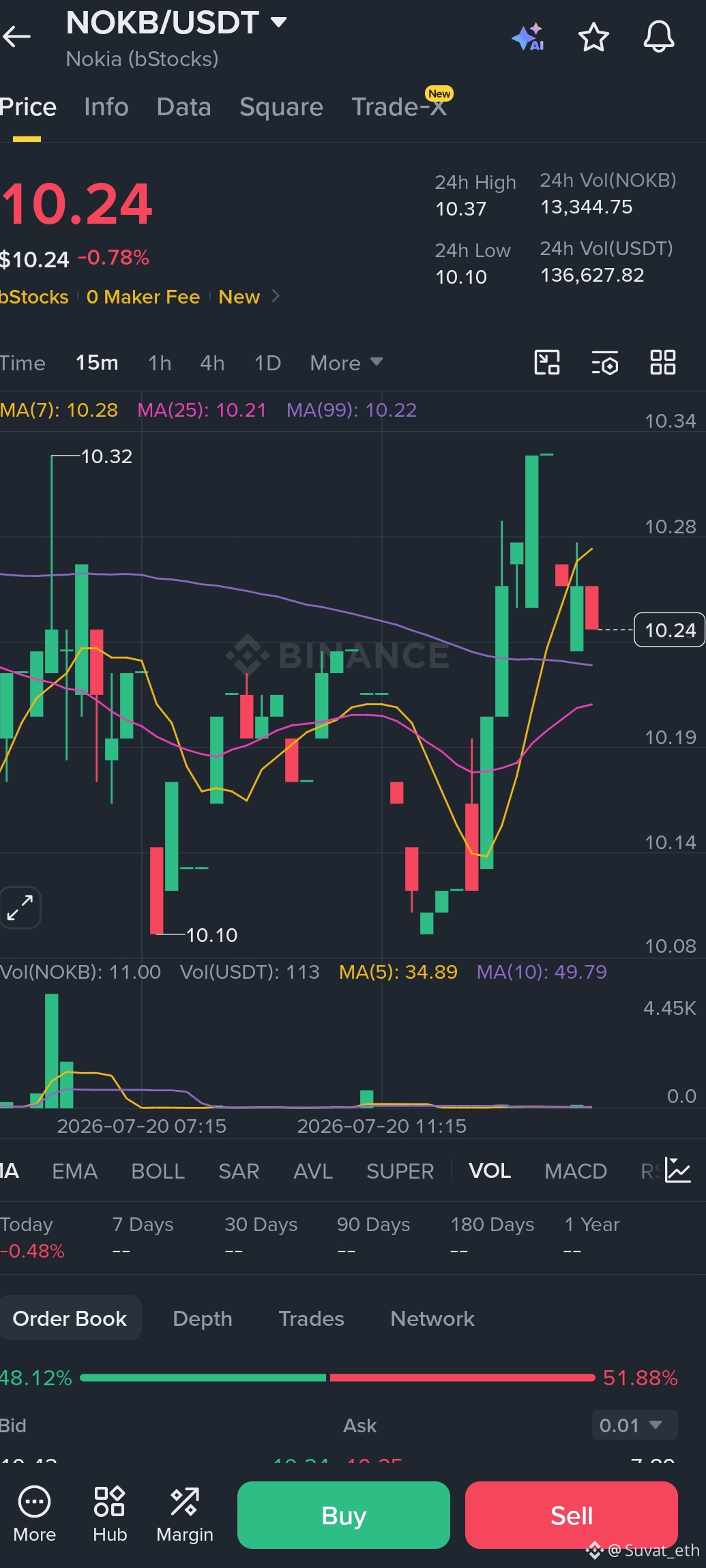Image resolution: width=706 pixels, height=1568 pixels.
Task: Select 4h chart interval
Action: pyautogui.click(x=212, y=363)
